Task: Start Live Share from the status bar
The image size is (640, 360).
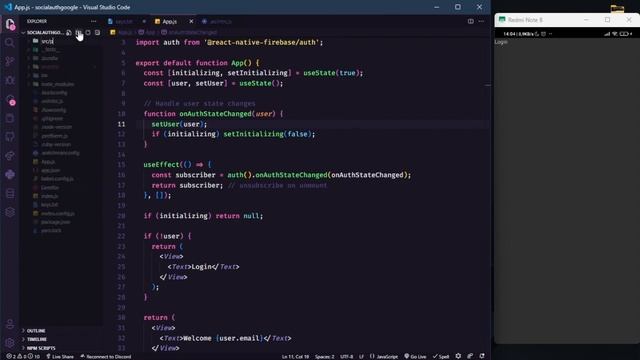Action: point(60,356)
